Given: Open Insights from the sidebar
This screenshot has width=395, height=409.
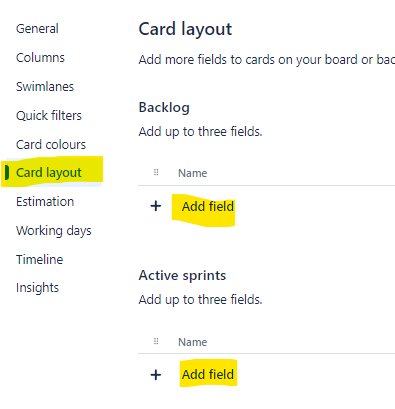Looking at the screenshot, I should coord(37,288).
